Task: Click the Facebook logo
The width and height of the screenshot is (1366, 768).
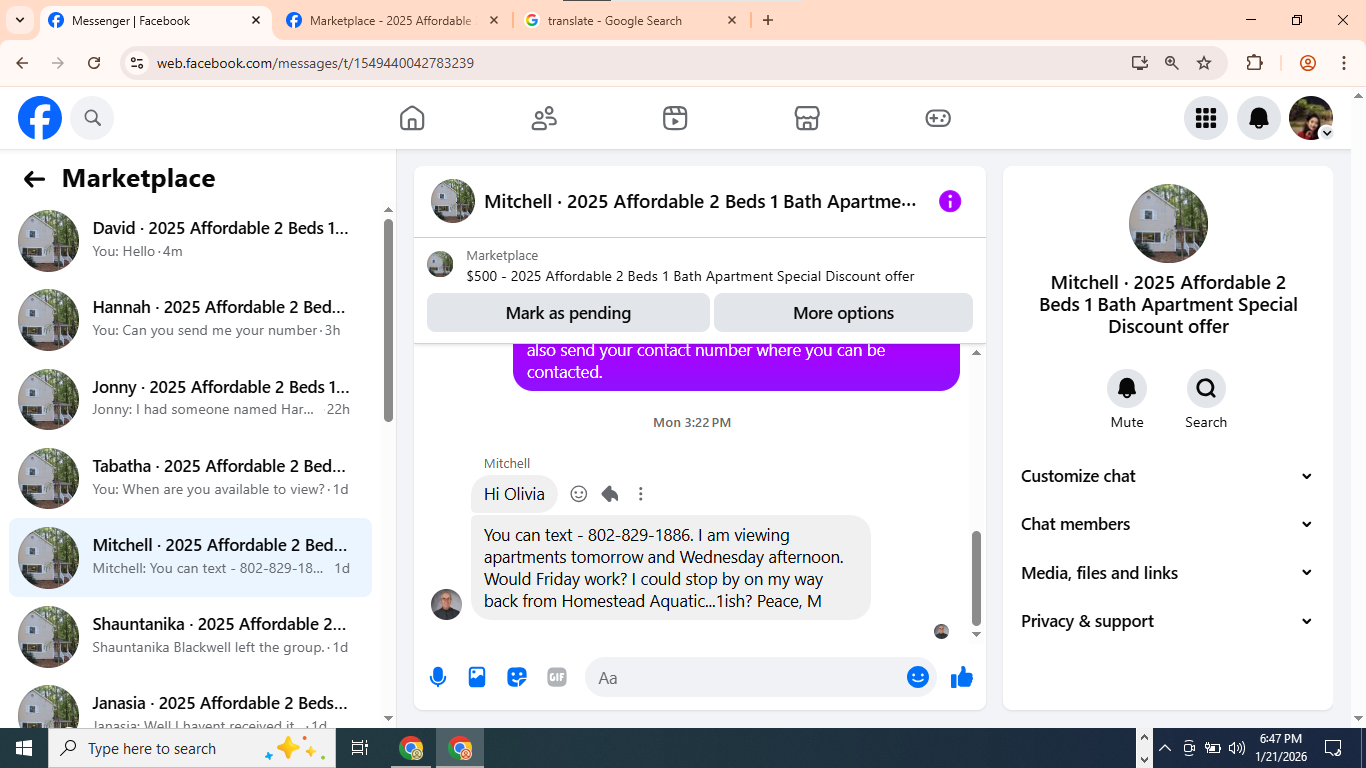Action: coord(40,118)
